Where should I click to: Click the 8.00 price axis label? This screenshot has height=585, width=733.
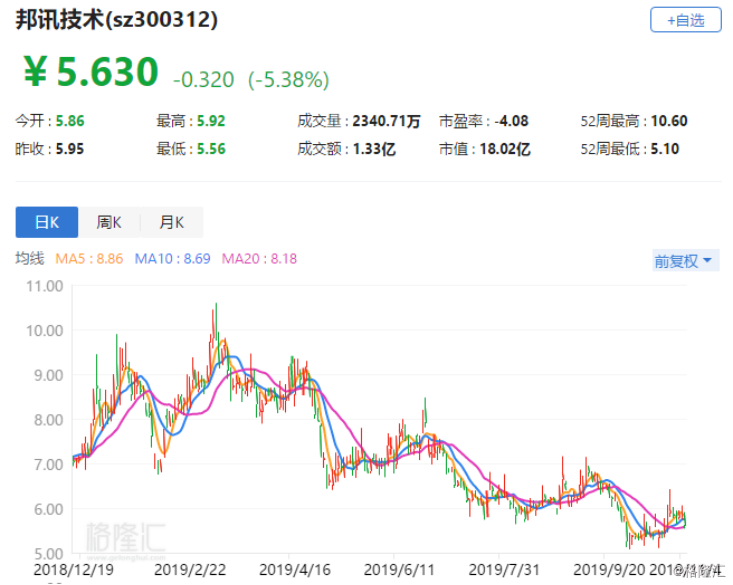point(48,420)
